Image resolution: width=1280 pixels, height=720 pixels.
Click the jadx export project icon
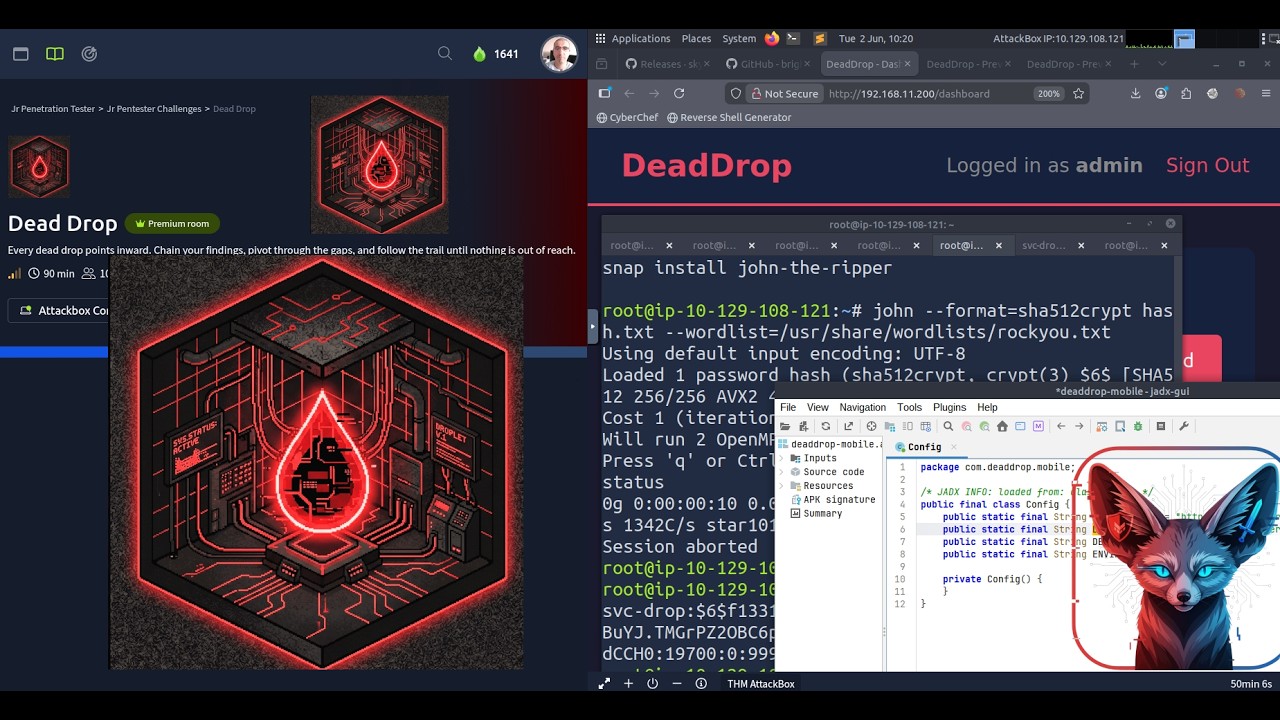(848, 426)
